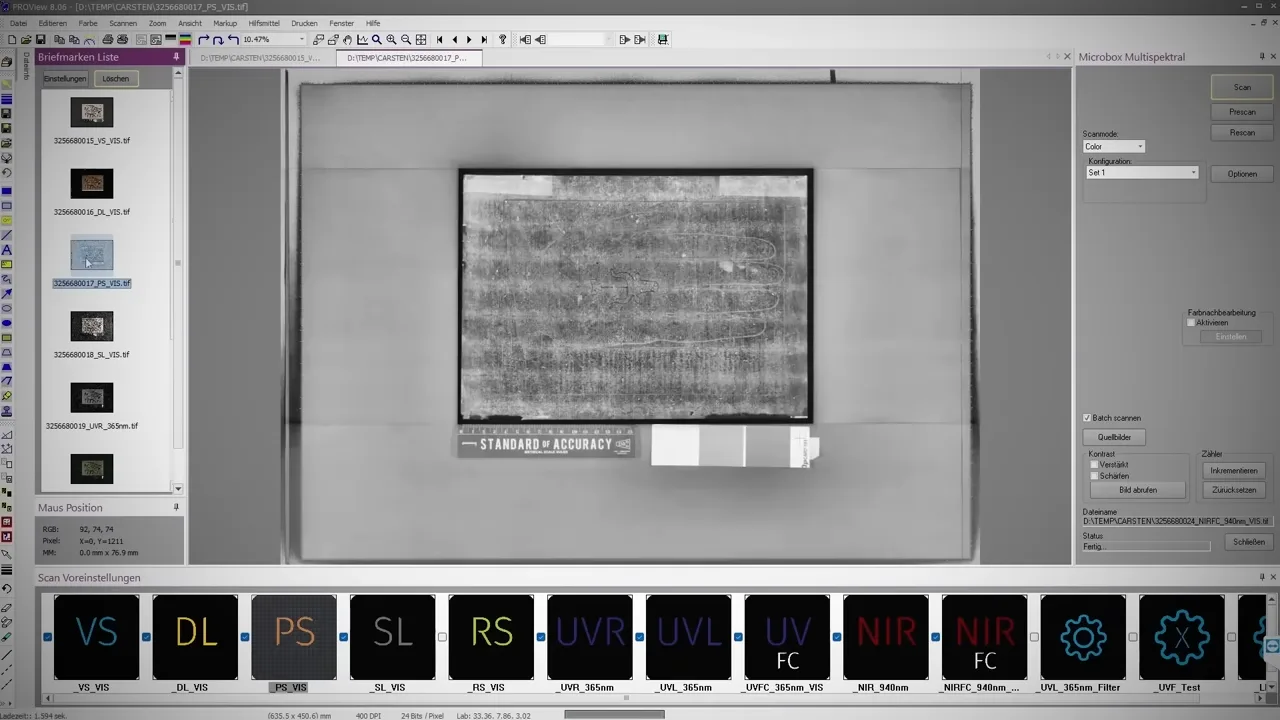The image size is (1280, 720).
Task: Enable the Schärfen contrast checkbox
Action: point(1094,476)
